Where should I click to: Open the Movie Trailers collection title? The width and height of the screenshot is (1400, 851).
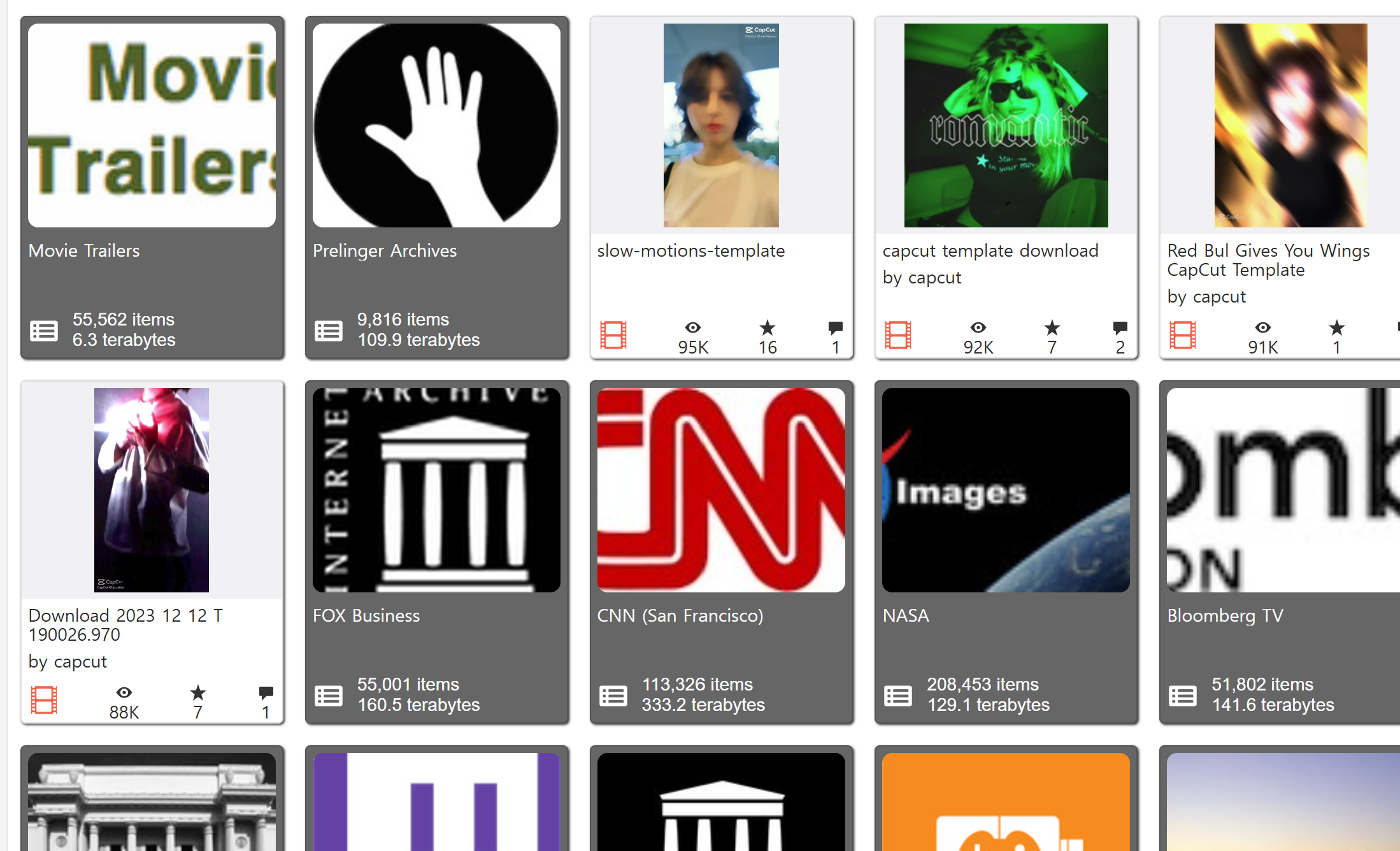coord(84,251)
